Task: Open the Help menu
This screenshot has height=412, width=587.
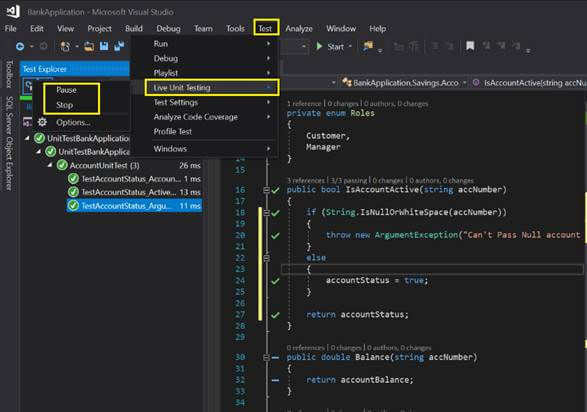Action: coord(377,28)
